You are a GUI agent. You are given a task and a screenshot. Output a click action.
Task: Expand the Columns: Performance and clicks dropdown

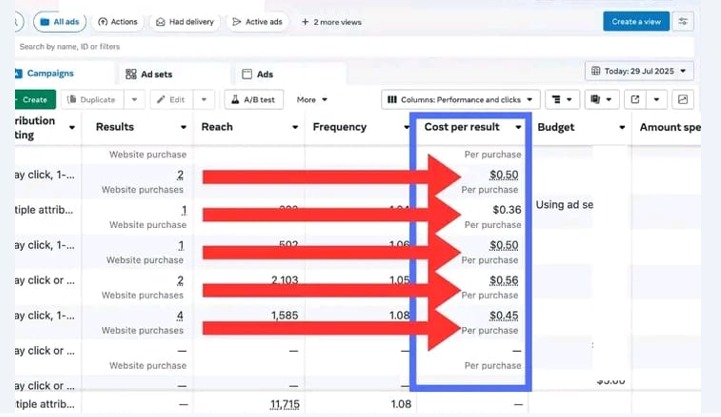click(x=460, y=99)
